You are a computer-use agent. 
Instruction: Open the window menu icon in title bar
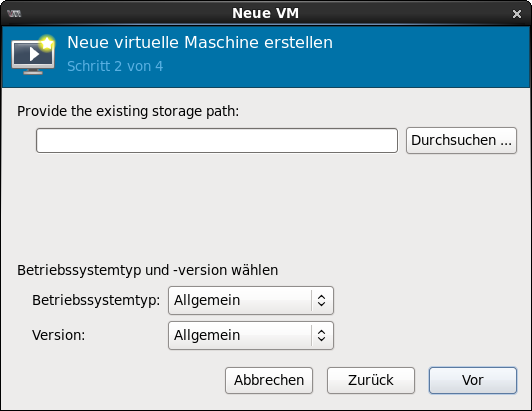click(14, 14)
